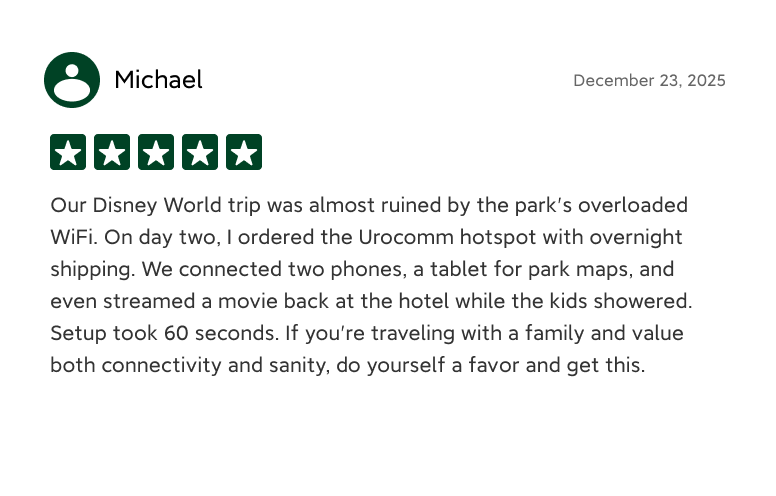Click the first rating star
The height and width of the screenshot is (496, 776).
(x=68, y=153)
